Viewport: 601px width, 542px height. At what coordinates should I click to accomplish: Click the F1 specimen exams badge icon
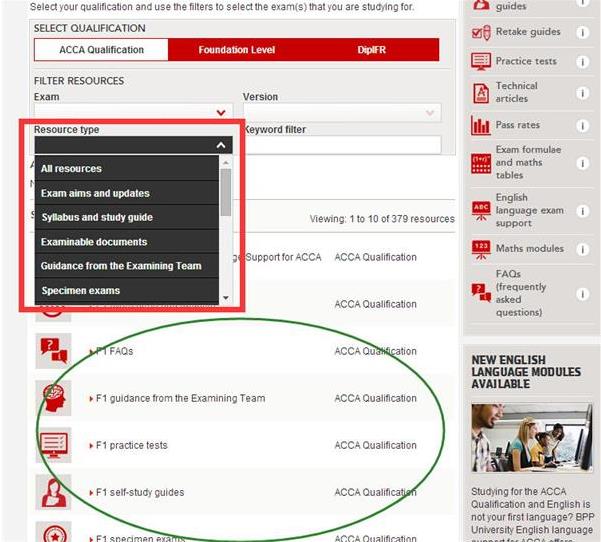coord(53,533)
